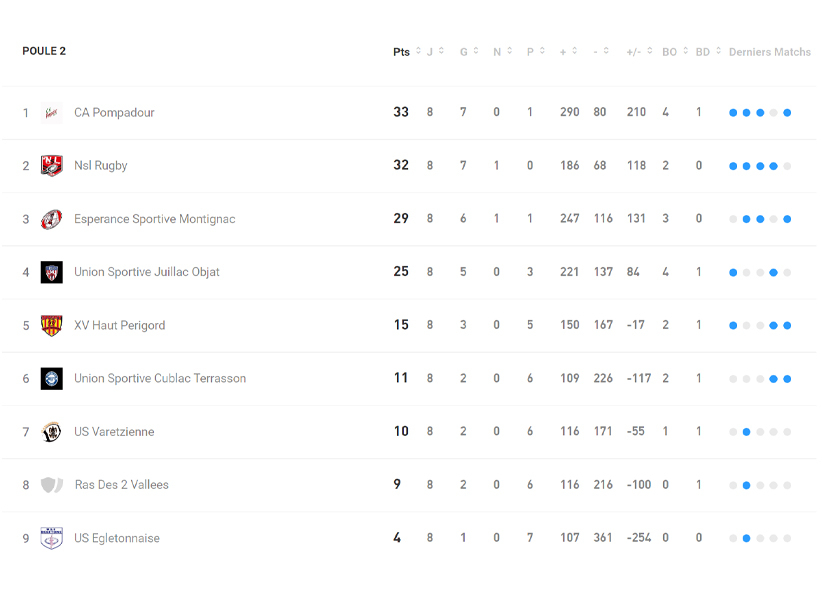Click the US Egletonnaise club crest
The width and height of the screenshot is (822, 595).
(x=51, y=538)
